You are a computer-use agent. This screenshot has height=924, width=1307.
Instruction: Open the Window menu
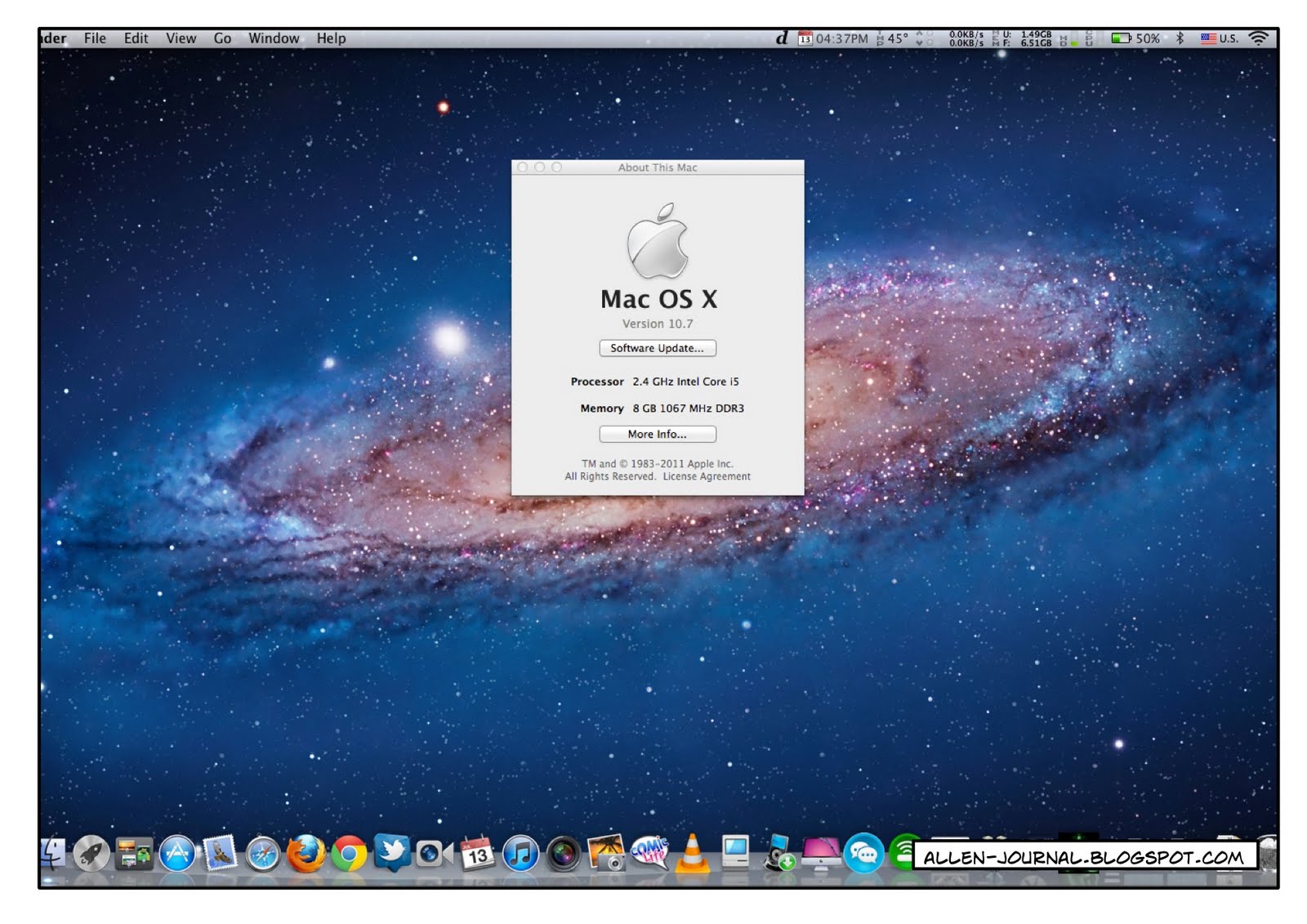point(274,38)
